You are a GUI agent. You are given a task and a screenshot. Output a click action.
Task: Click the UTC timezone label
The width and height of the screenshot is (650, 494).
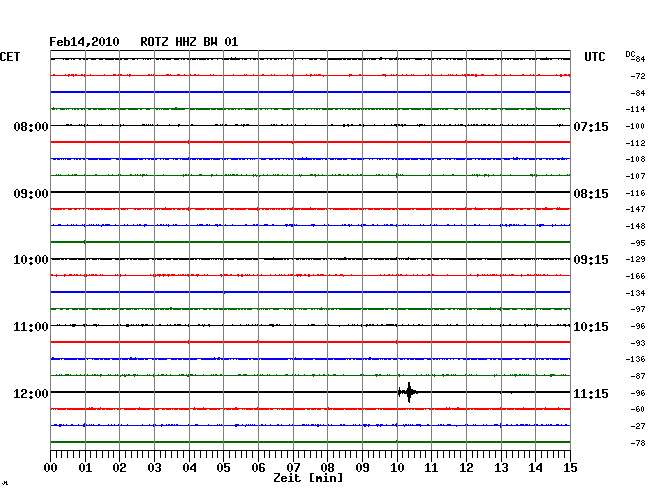(594, 57)
